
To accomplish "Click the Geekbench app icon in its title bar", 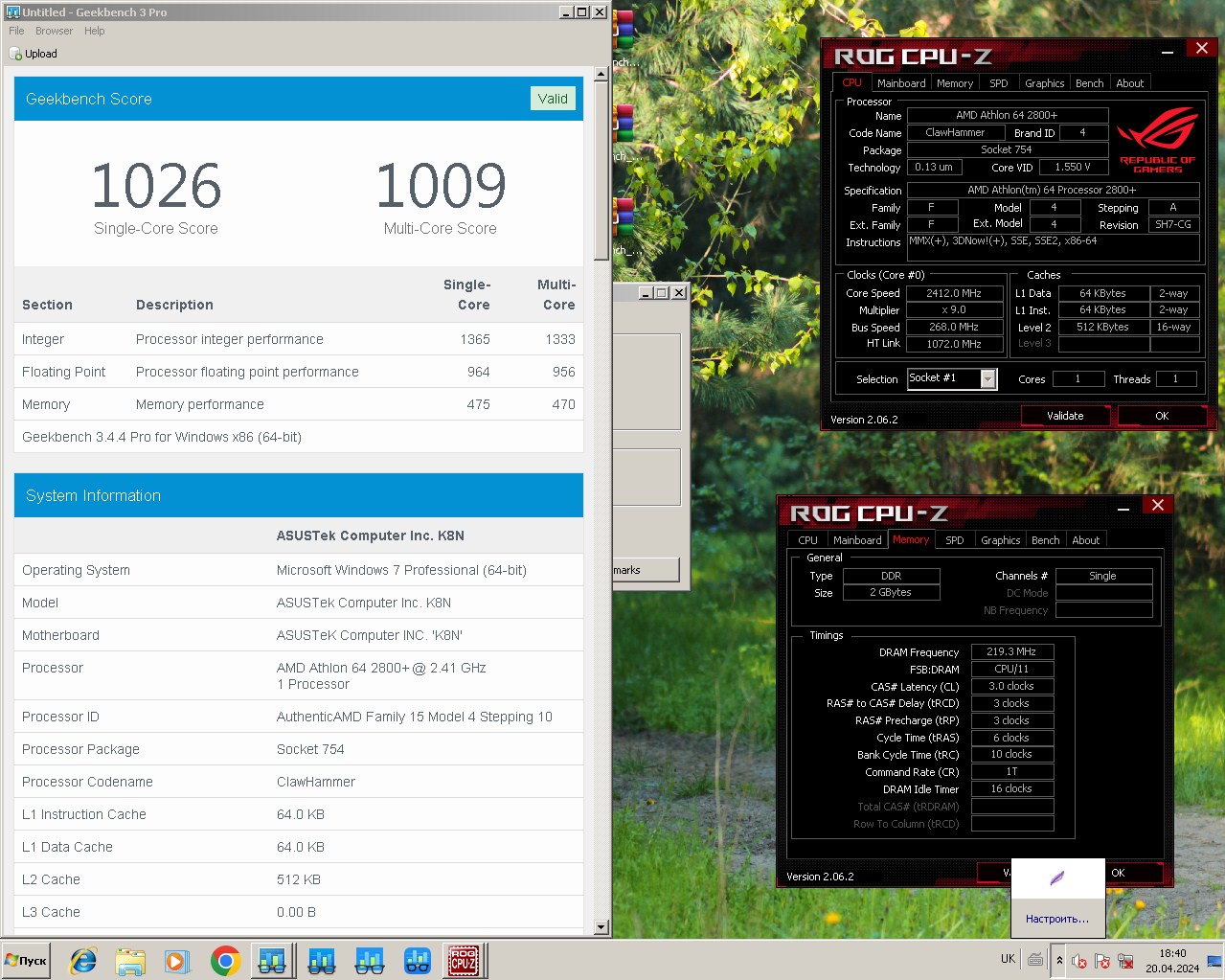I will click(12, 12).
